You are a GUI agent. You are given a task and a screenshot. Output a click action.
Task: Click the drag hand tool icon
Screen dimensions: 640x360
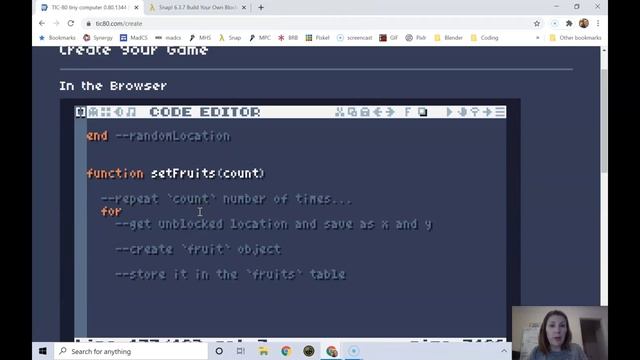point(462,112)
